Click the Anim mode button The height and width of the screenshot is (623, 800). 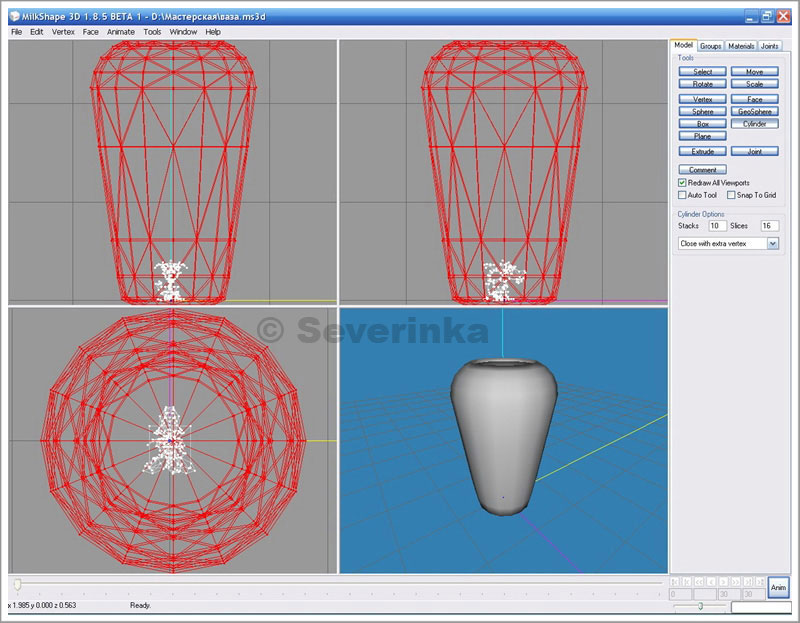[778, 587]
